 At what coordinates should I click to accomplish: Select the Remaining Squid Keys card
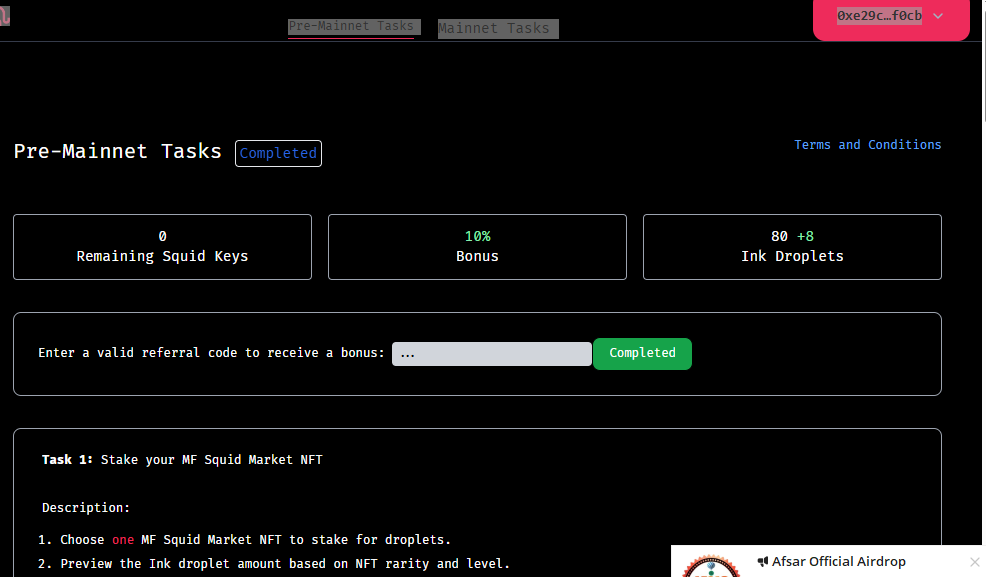(x=162, y=247)
